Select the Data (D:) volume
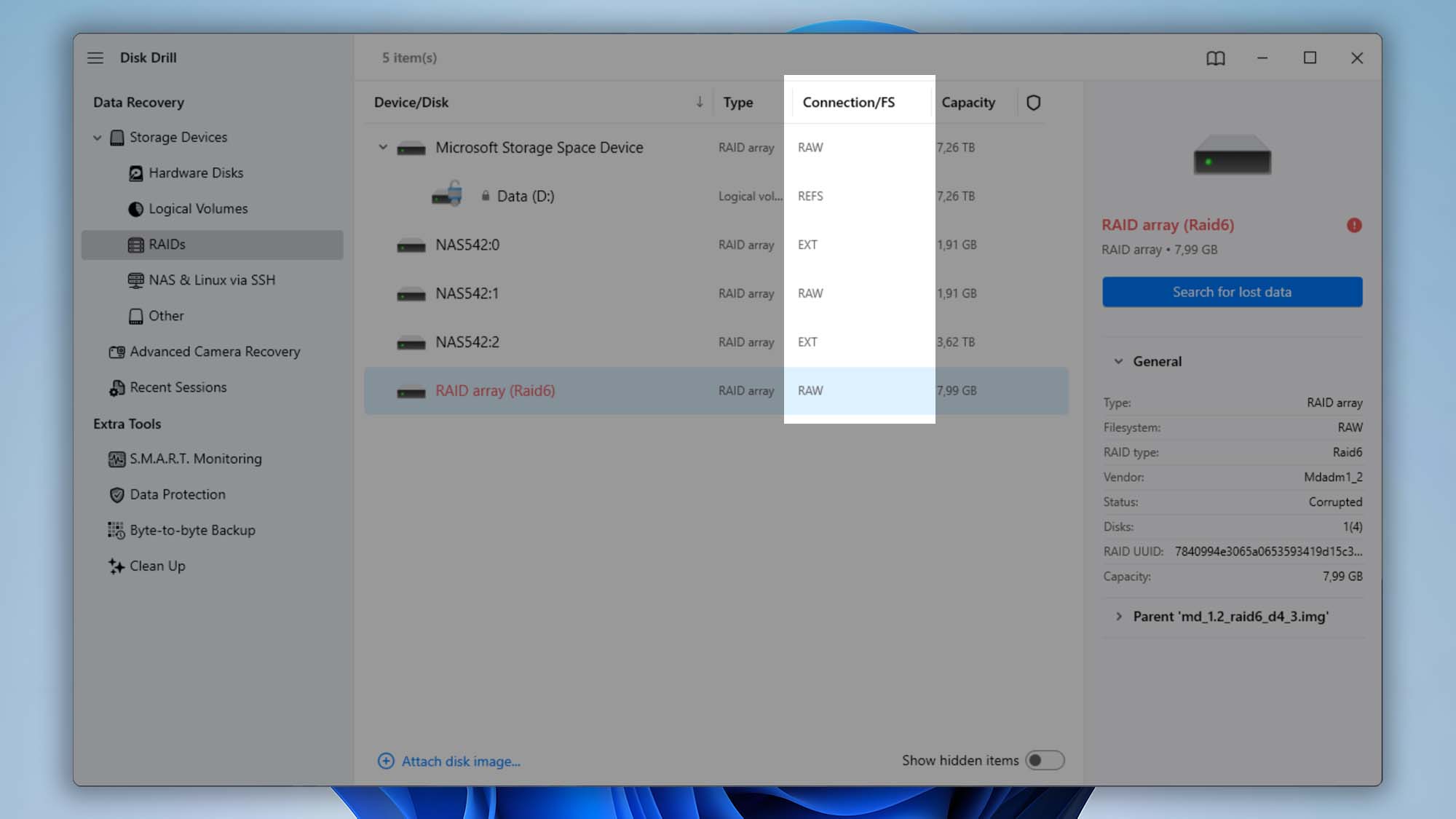 tap(716, 197)
